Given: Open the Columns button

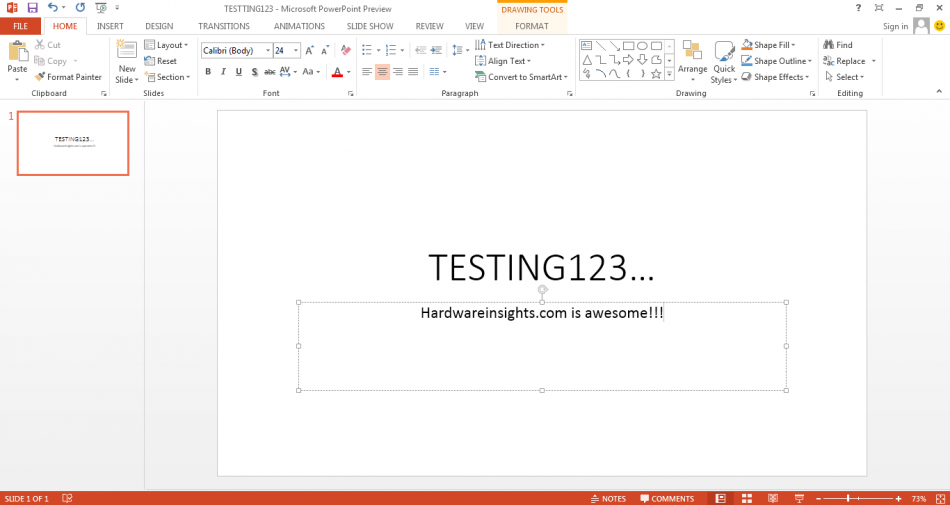Looking at the screenshot, I should coord(437,71).
